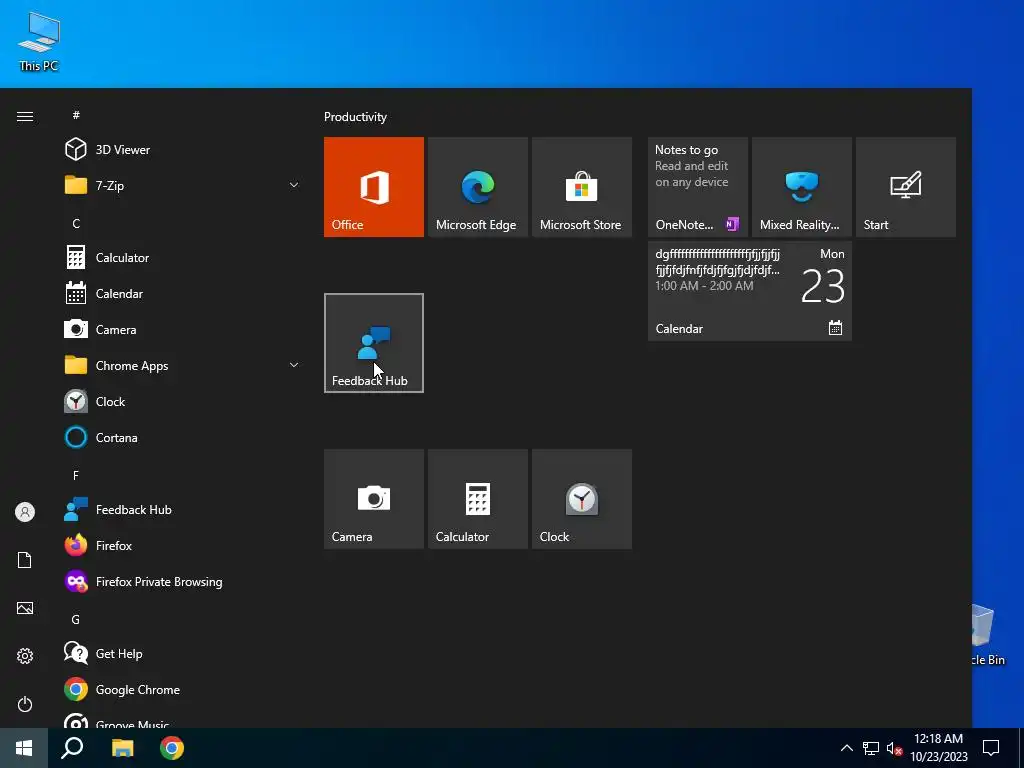This screenshot has height=768, width=1024.
Task: Launch Cortana from the app list
Action: click(x=183, y=438)
